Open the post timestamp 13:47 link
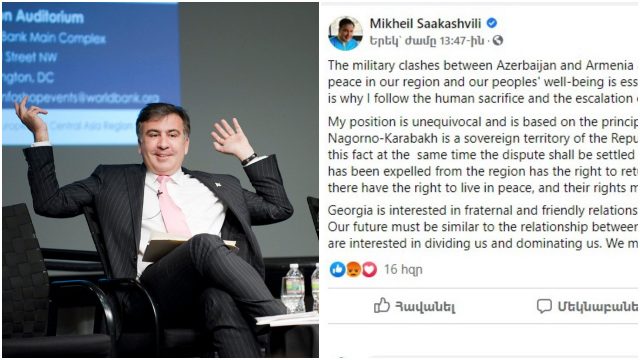 427,41
